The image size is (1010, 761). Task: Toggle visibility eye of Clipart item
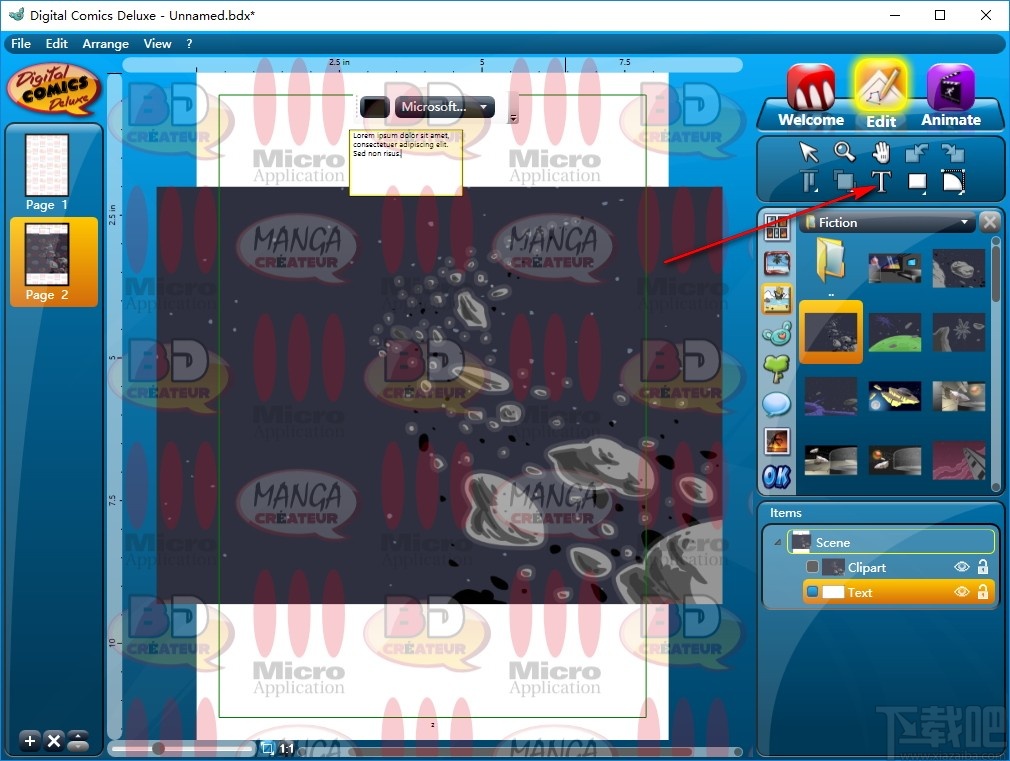coord(962,567)
